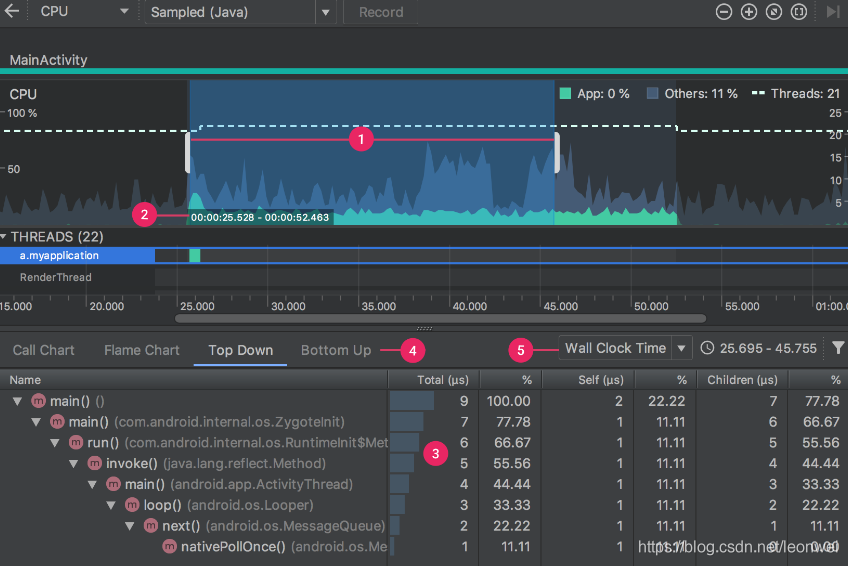This screenshot has height=566, width=848.
Task: Switch to the Flame Chart tab
Action: point(142,350)
